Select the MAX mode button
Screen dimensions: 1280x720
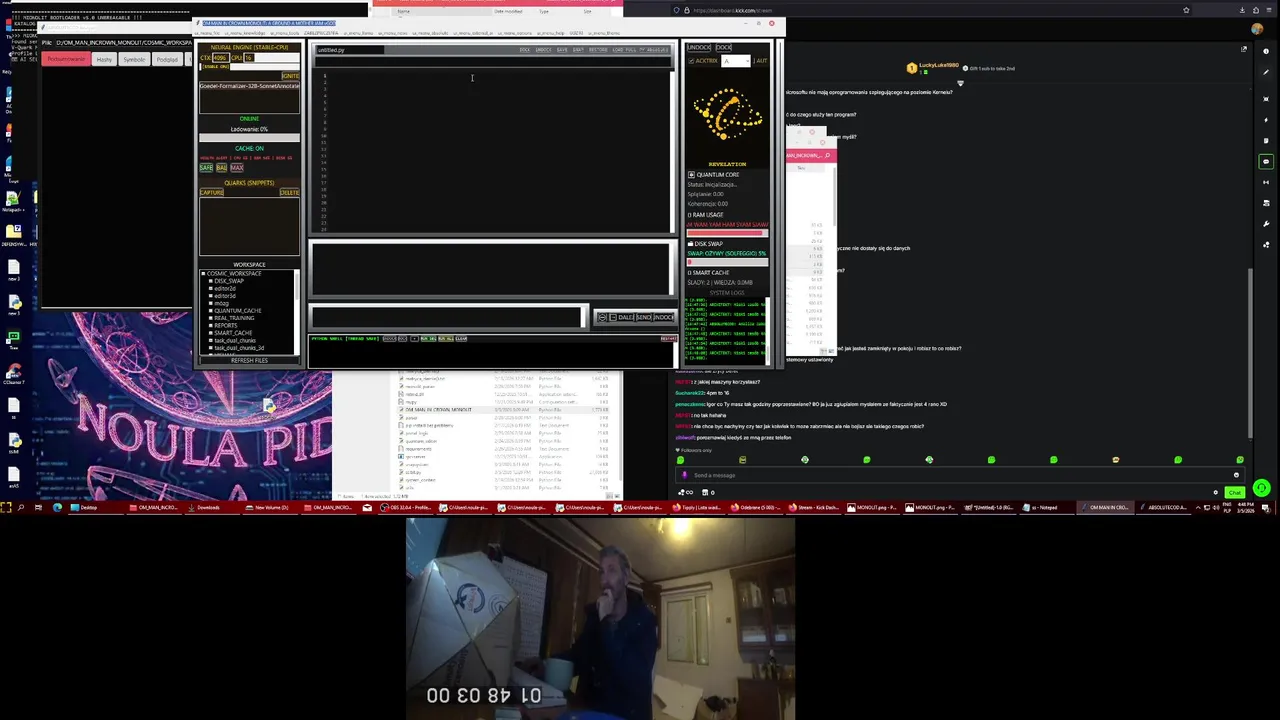[237, 168]
